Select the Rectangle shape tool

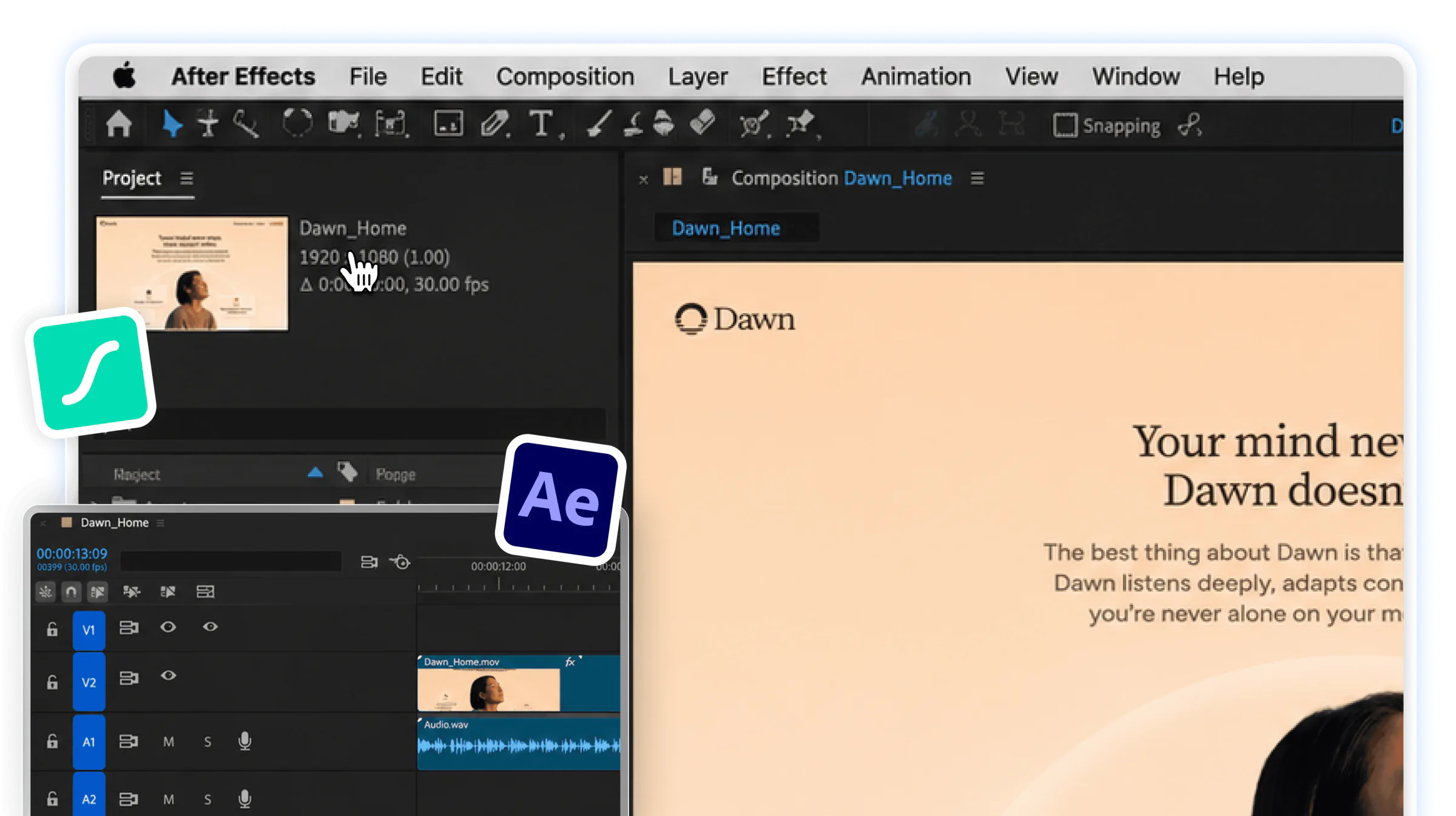[448, 124]
